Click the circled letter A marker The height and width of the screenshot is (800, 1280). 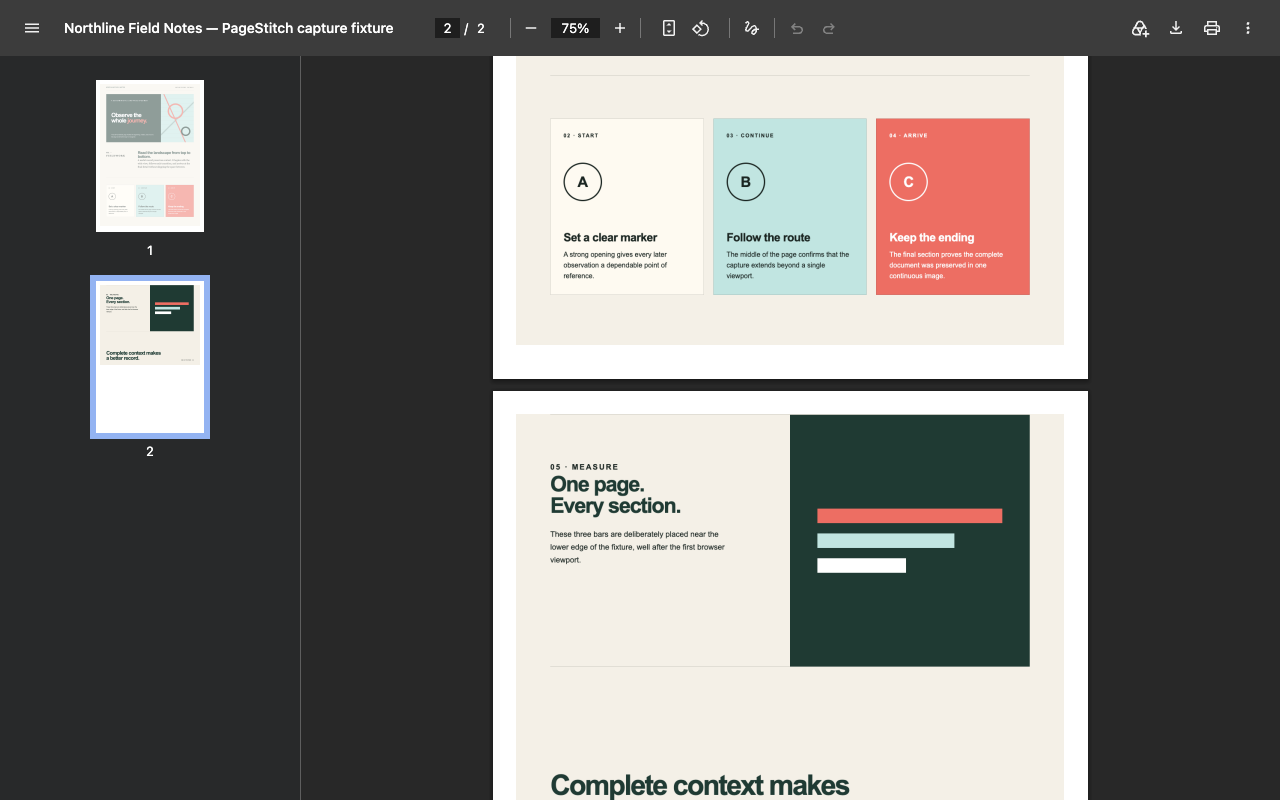583,182
